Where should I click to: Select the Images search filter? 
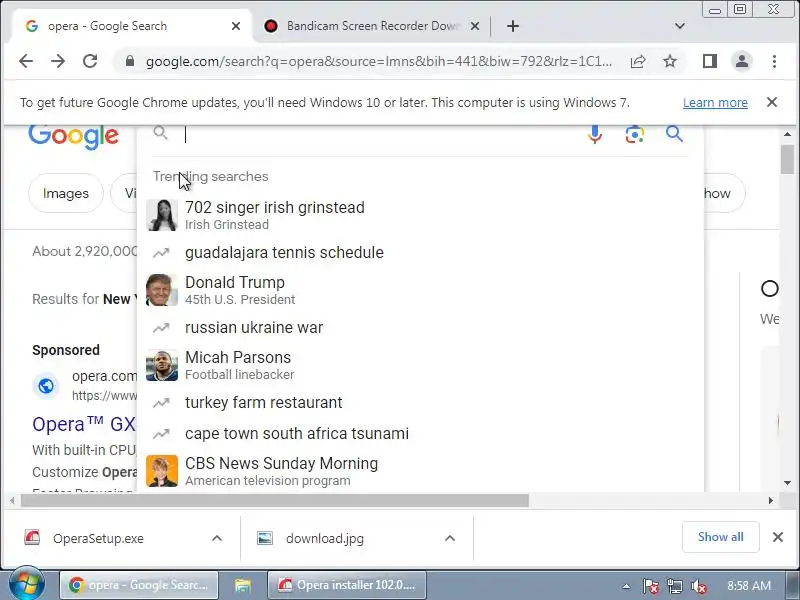click(66, 193)
